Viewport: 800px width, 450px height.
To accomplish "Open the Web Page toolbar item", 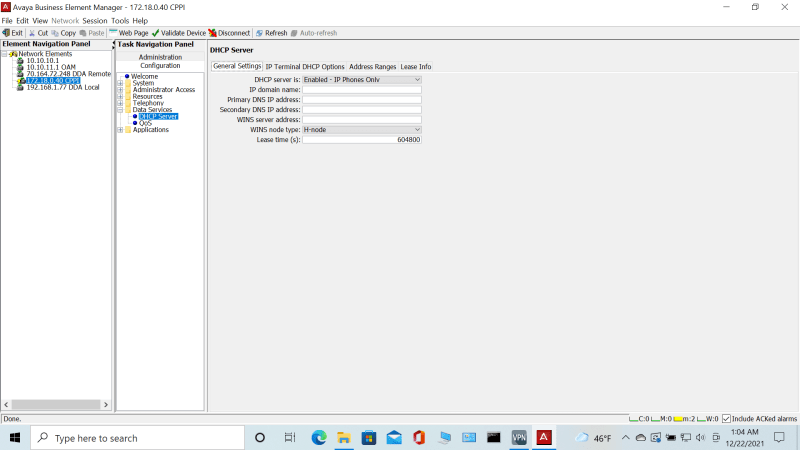I will coord(129,33).
